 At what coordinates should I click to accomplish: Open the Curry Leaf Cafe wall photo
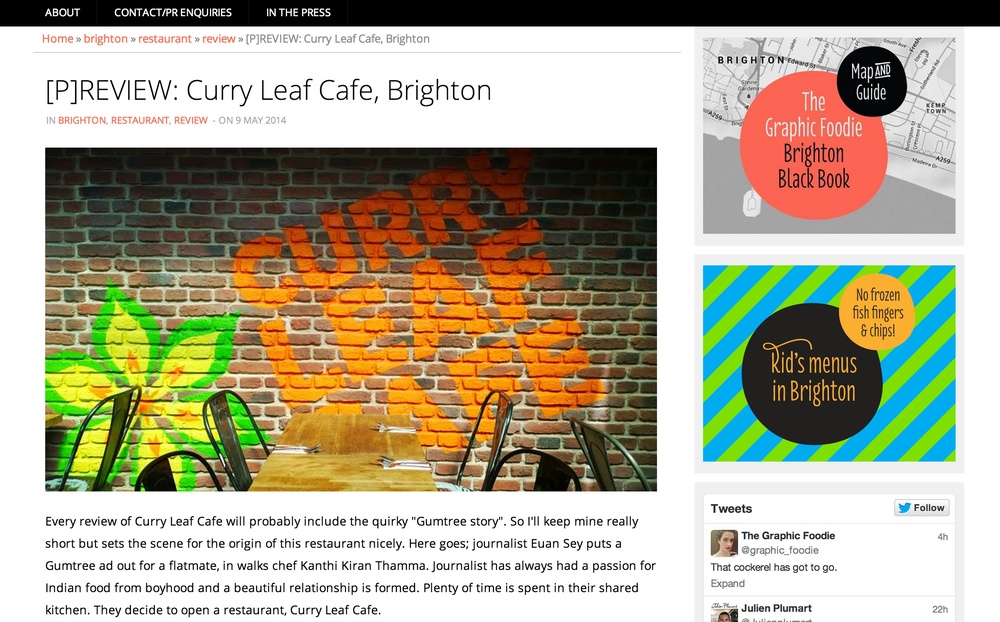pos(351,320)
